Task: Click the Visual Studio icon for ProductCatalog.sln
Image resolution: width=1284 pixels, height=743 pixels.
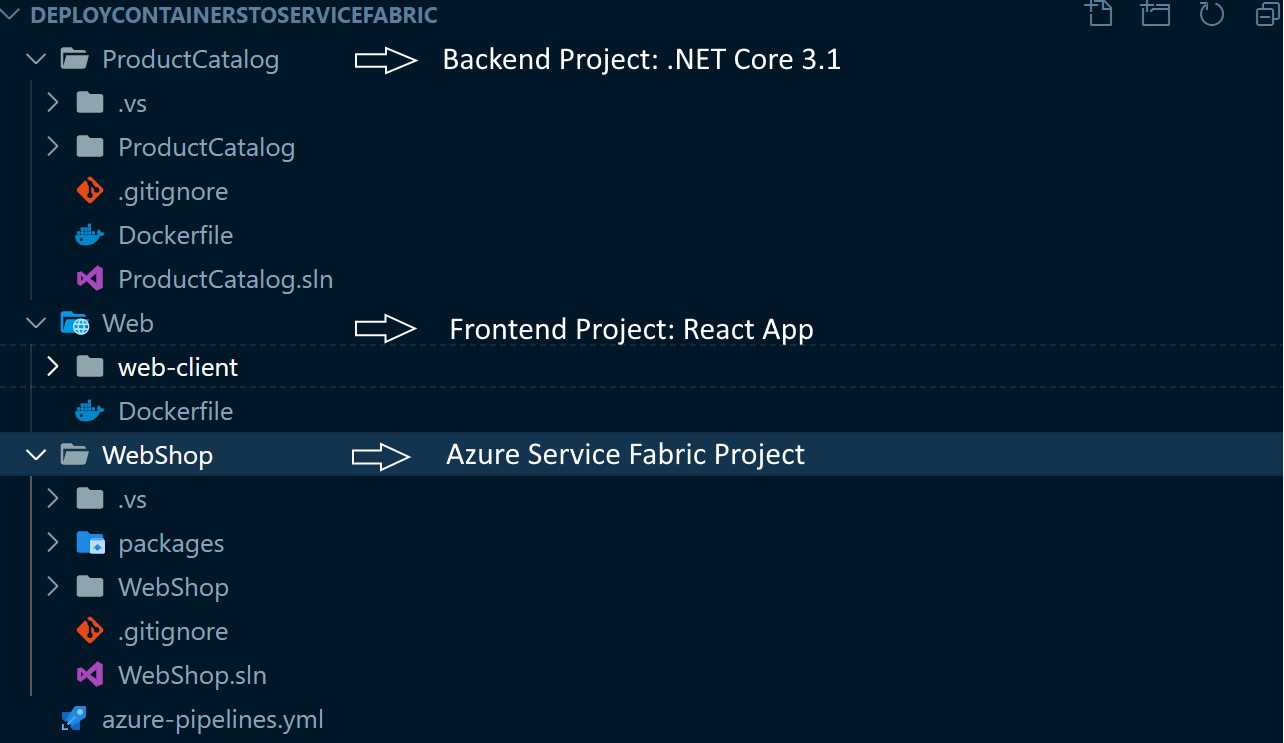Action: pyautogui.click(x=89, y=278)
